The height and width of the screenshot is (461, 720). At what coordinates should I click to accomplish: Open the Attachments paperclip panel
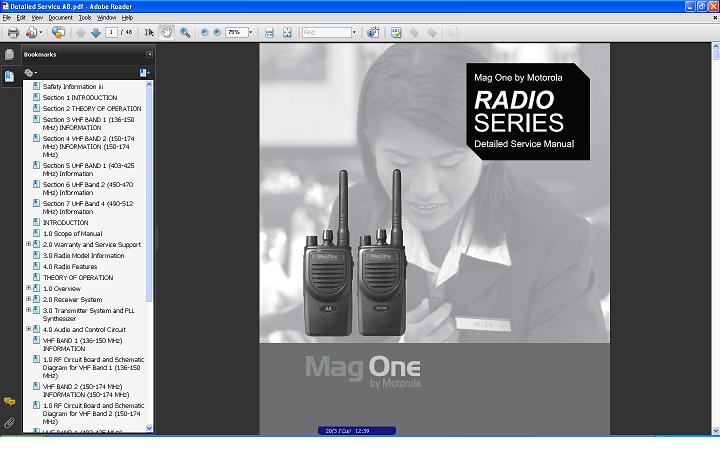pyautogui.click(x=9, y=422)
